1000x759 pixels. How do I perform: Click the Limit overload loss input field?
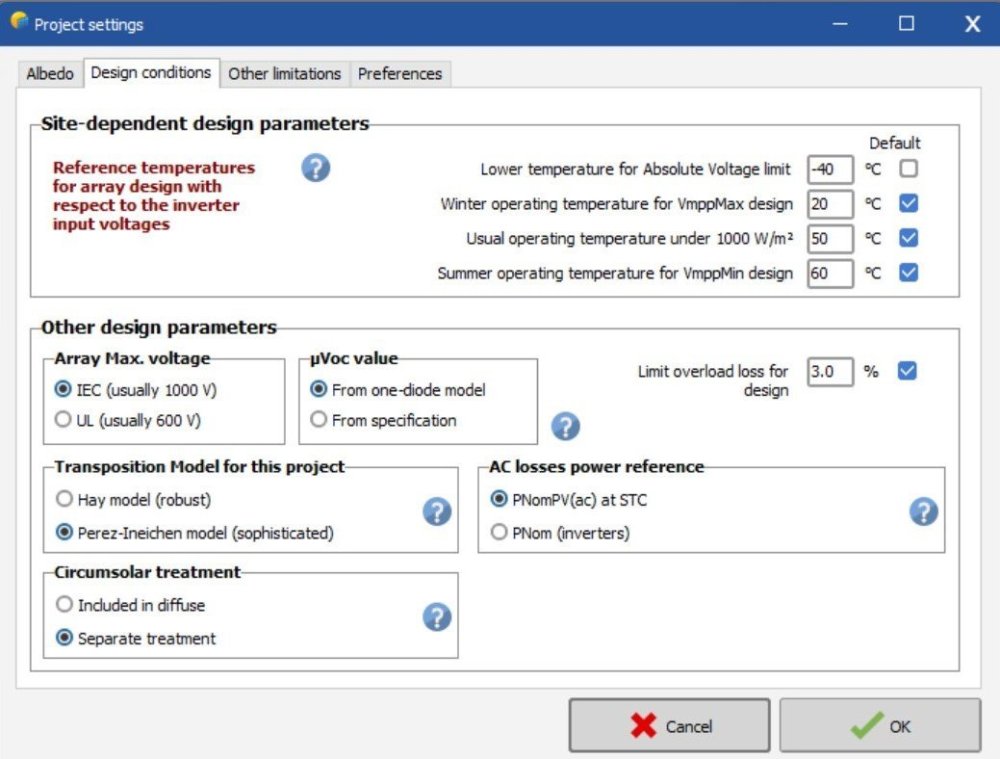point(830,371)
